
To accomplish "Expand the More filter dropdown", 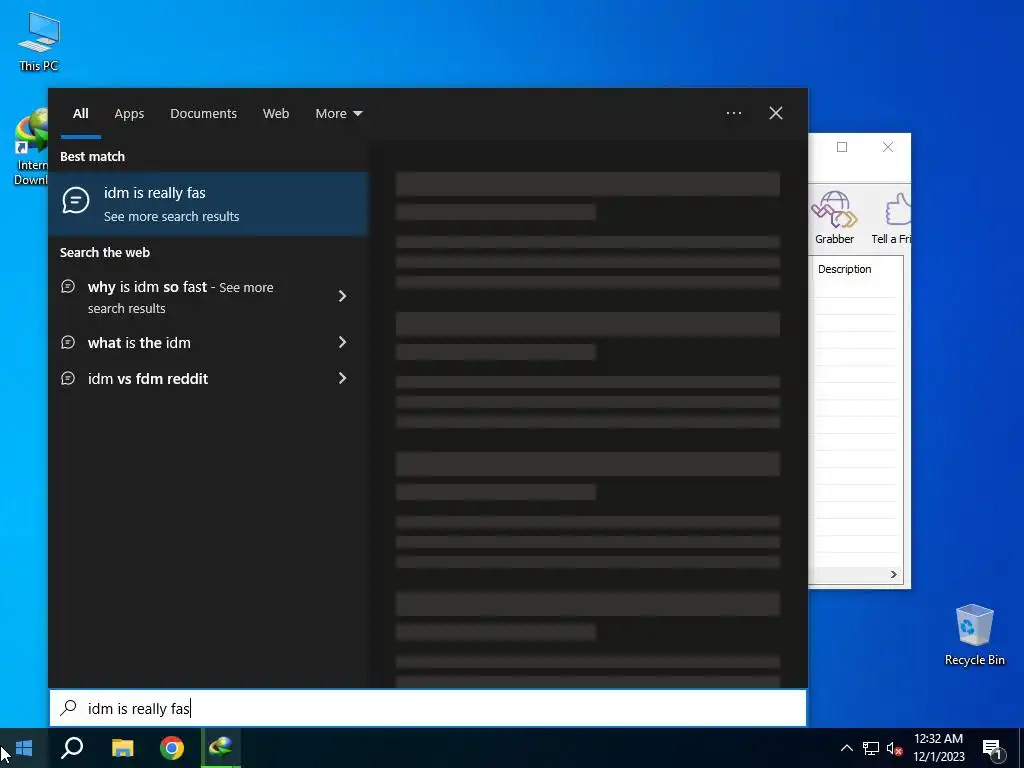I will point(338,114).
